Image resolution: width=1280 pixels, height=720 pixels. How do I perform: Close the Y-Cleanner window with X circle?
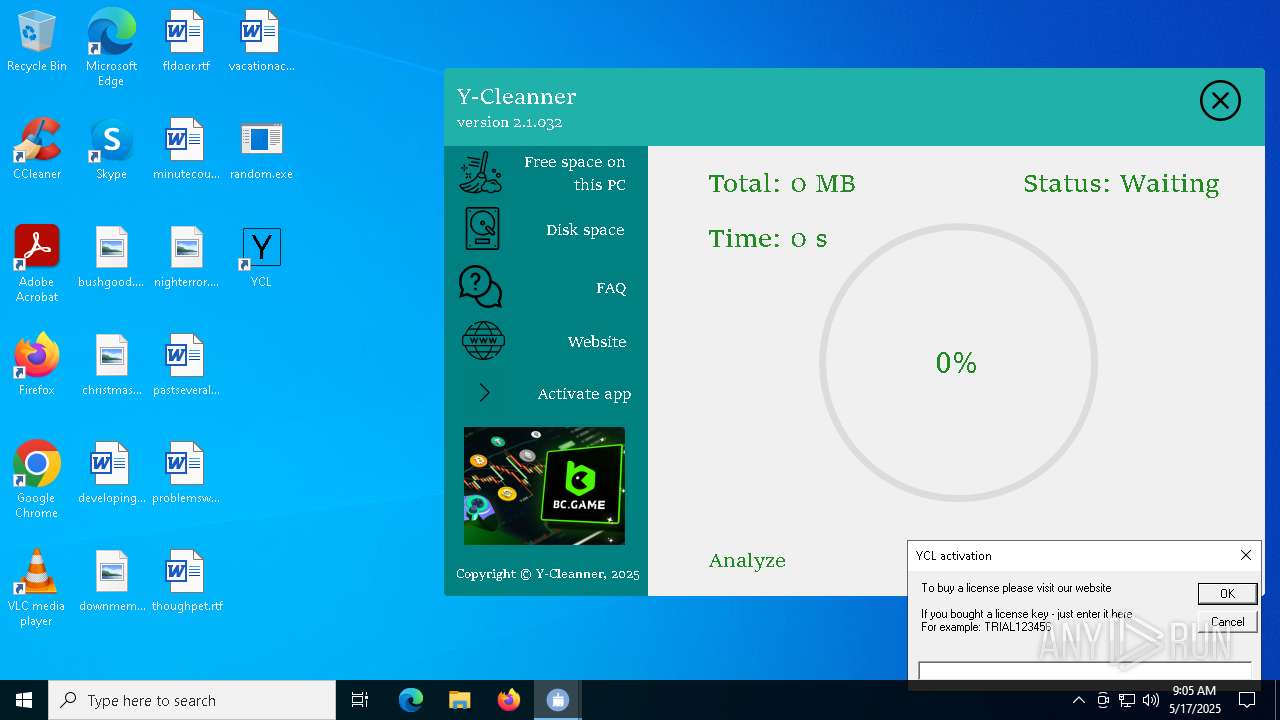(1220, 100)
